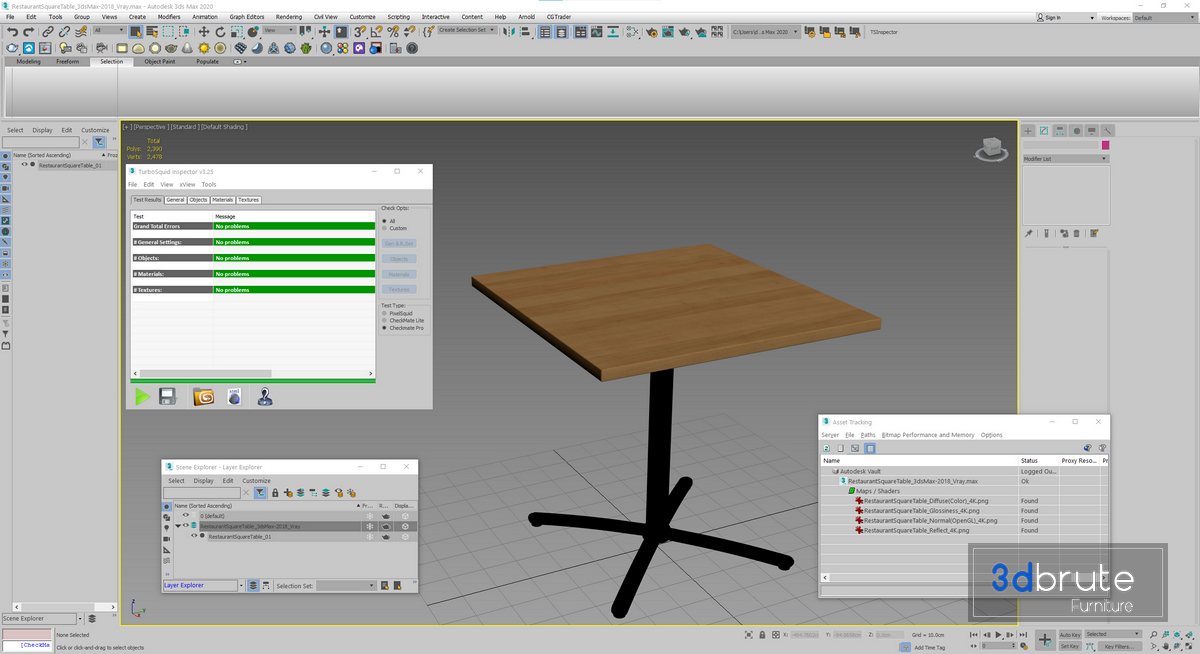Screen dimensions: 1200x654
Task: Run TurboSquid inspector with green play icon
Action: pos(142,397)
